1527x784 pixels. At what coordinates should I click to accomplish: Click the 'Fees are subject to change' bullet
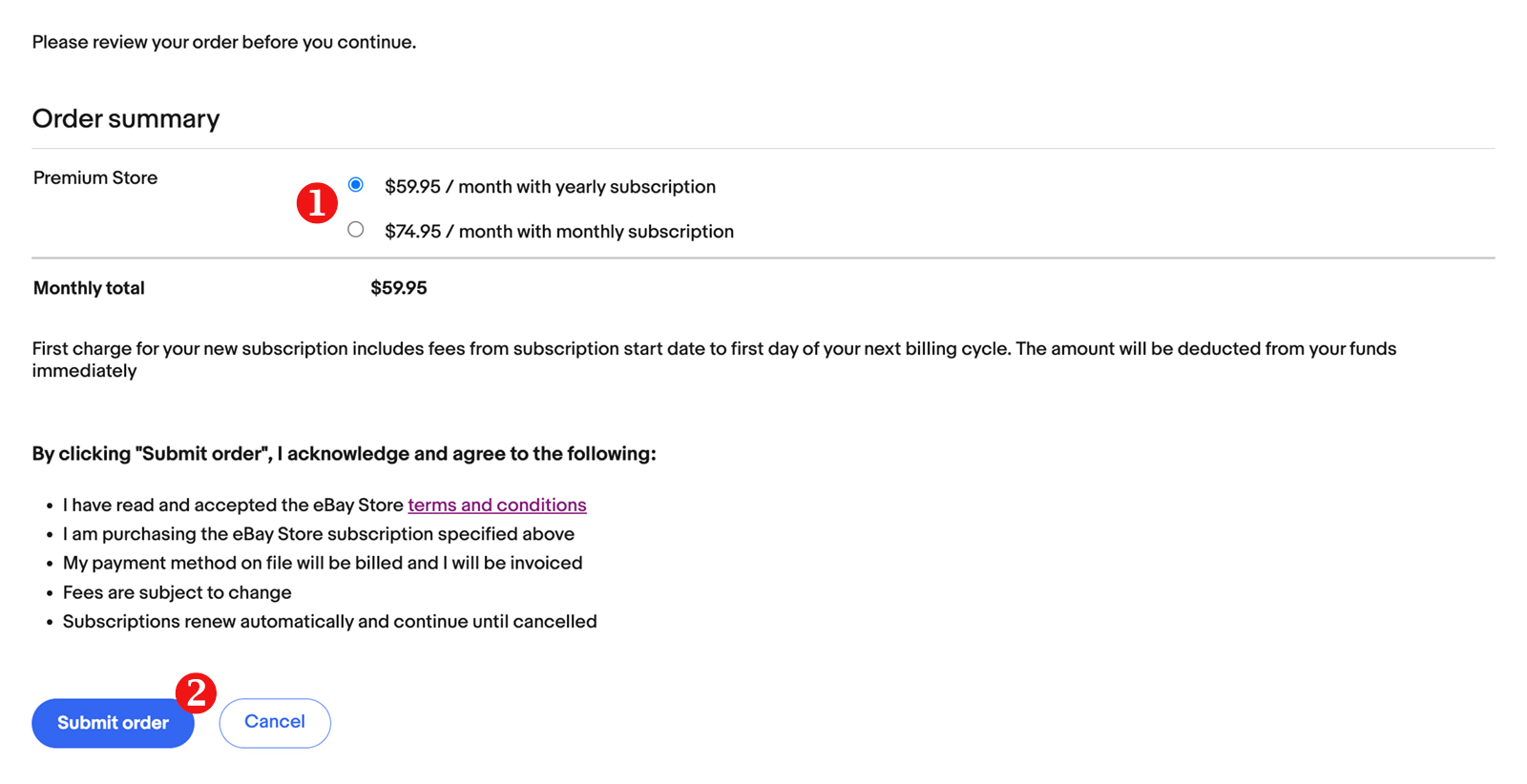pos(178,592)
